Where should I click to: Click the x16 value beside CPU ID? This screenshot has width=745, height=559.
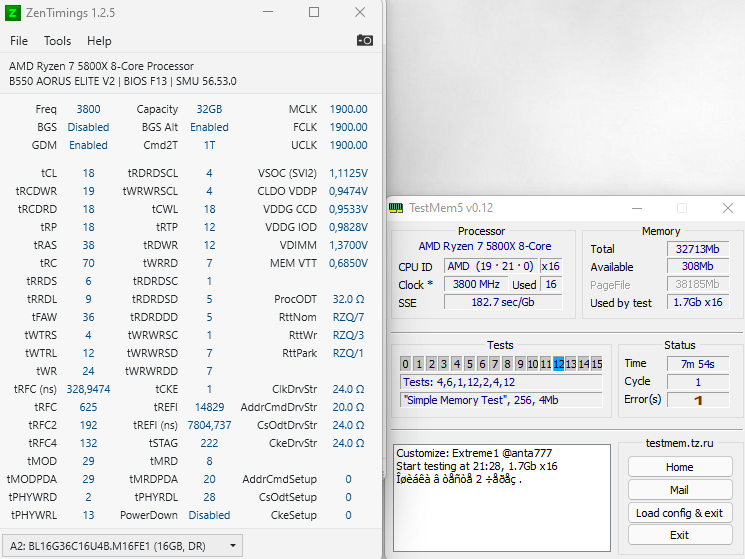[x=551, y=266]
